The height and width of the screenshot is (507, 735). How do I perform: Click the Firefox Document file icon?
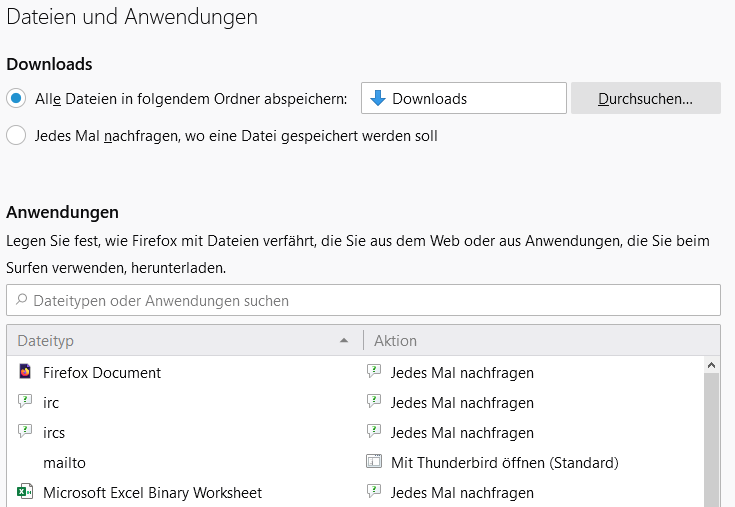25,372
